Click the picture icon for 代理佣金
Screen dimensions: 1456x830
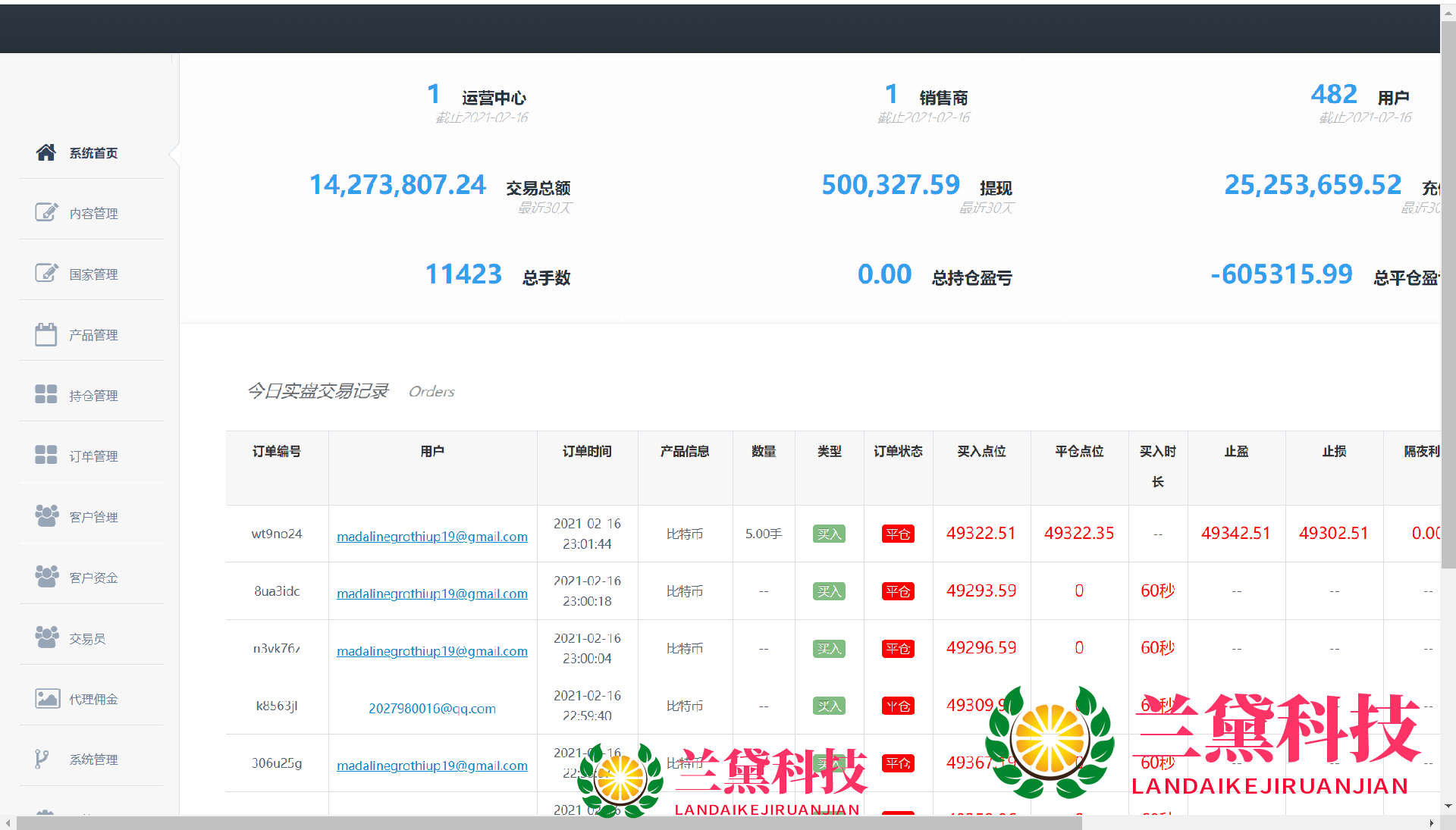[47, 698]
